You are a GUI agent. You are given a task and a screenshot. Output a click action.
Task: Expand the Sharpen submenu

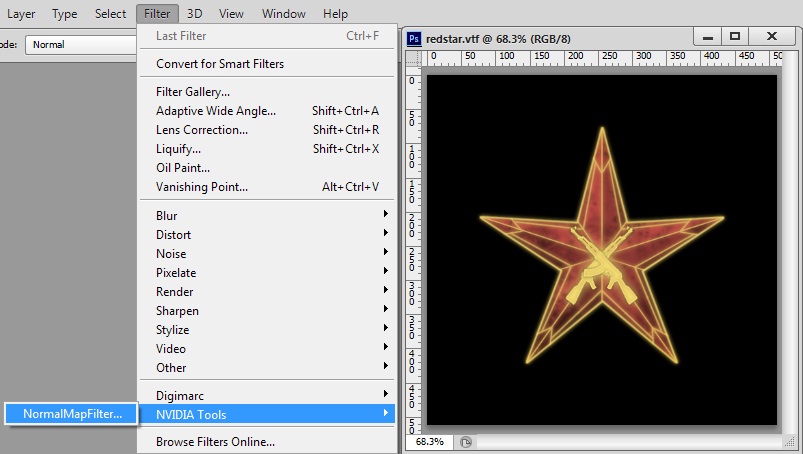point(267,310)
